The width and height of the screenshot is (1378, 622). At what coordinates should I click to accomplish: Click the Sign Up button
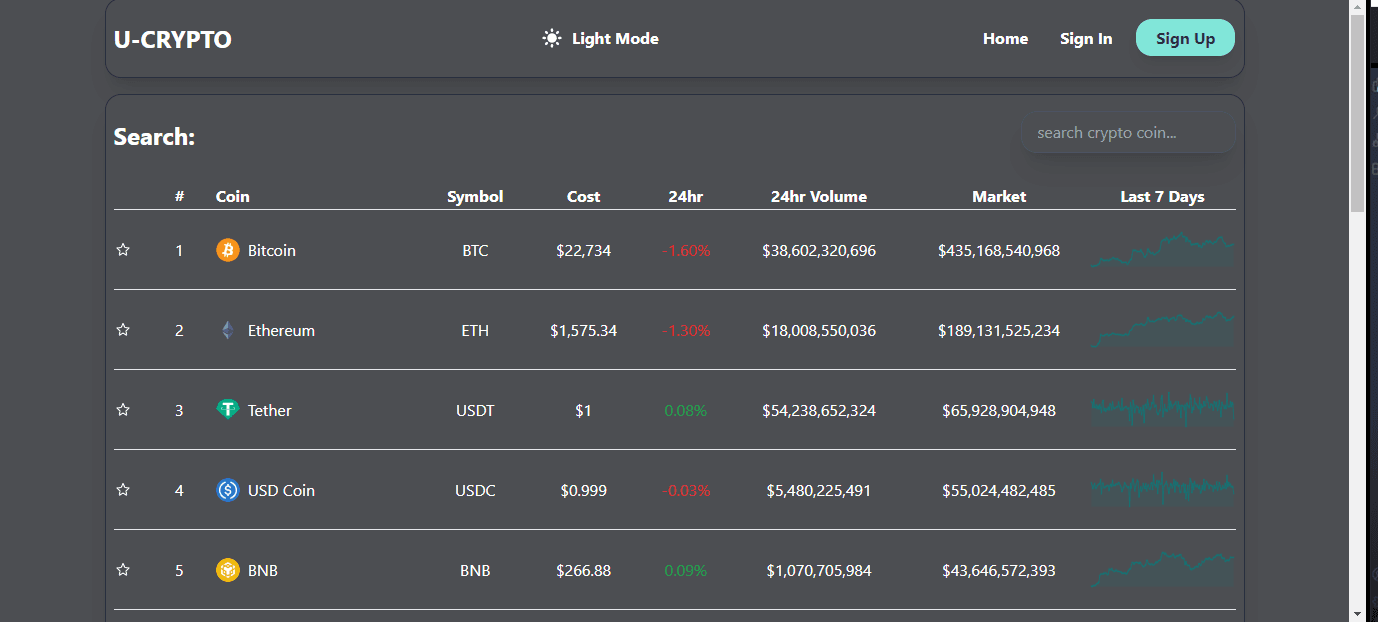[x=1185, y=38]
